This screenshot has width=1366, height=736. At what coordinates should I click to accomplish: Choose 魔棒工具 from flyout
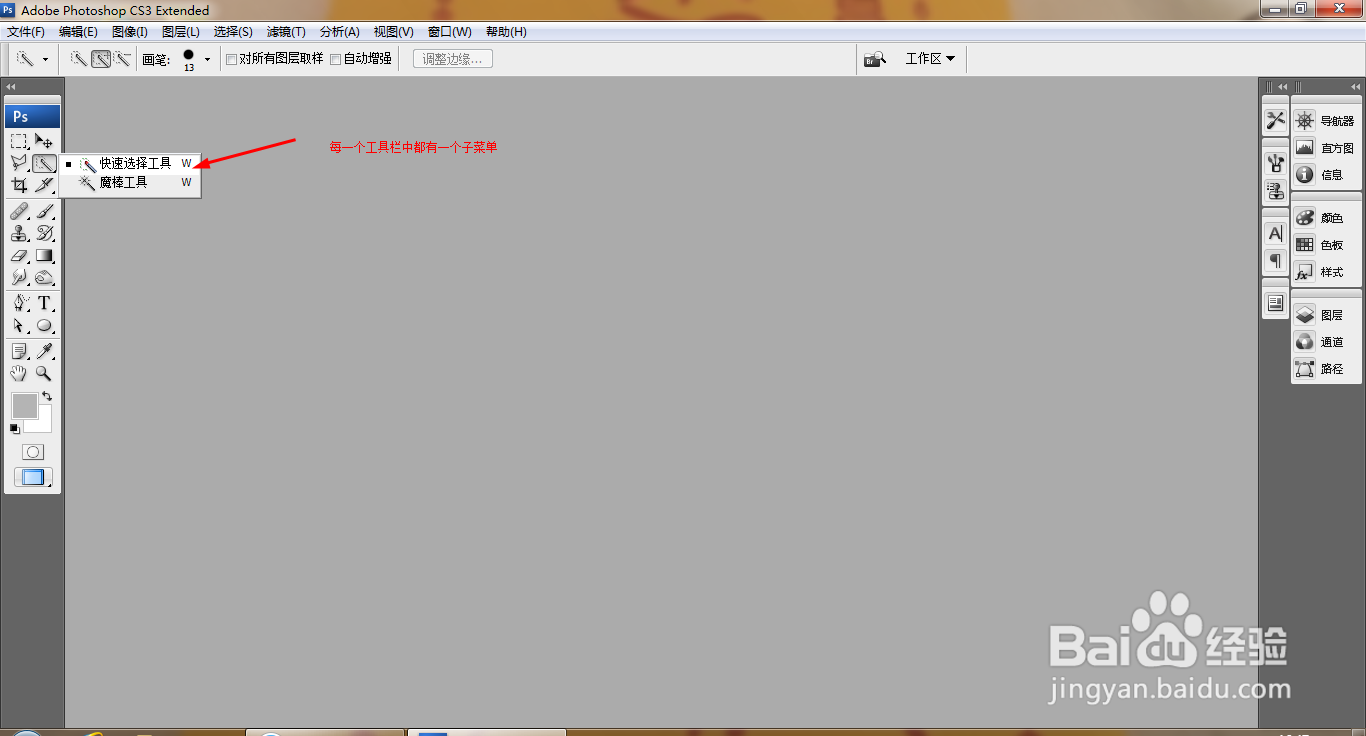coord(130,183)
